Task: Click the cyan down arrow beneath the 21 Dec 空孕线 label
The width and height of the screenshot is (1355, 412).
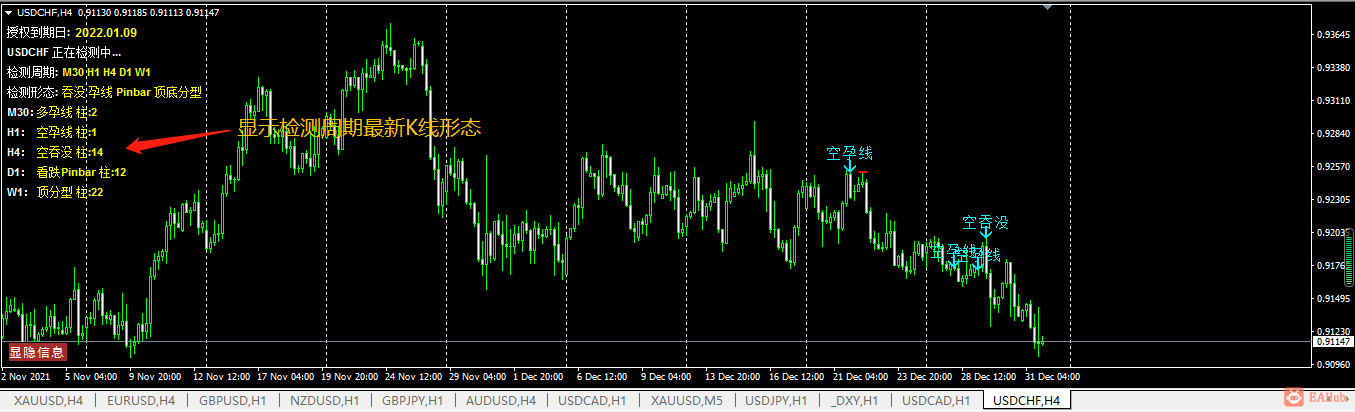Action: point(850,168)
